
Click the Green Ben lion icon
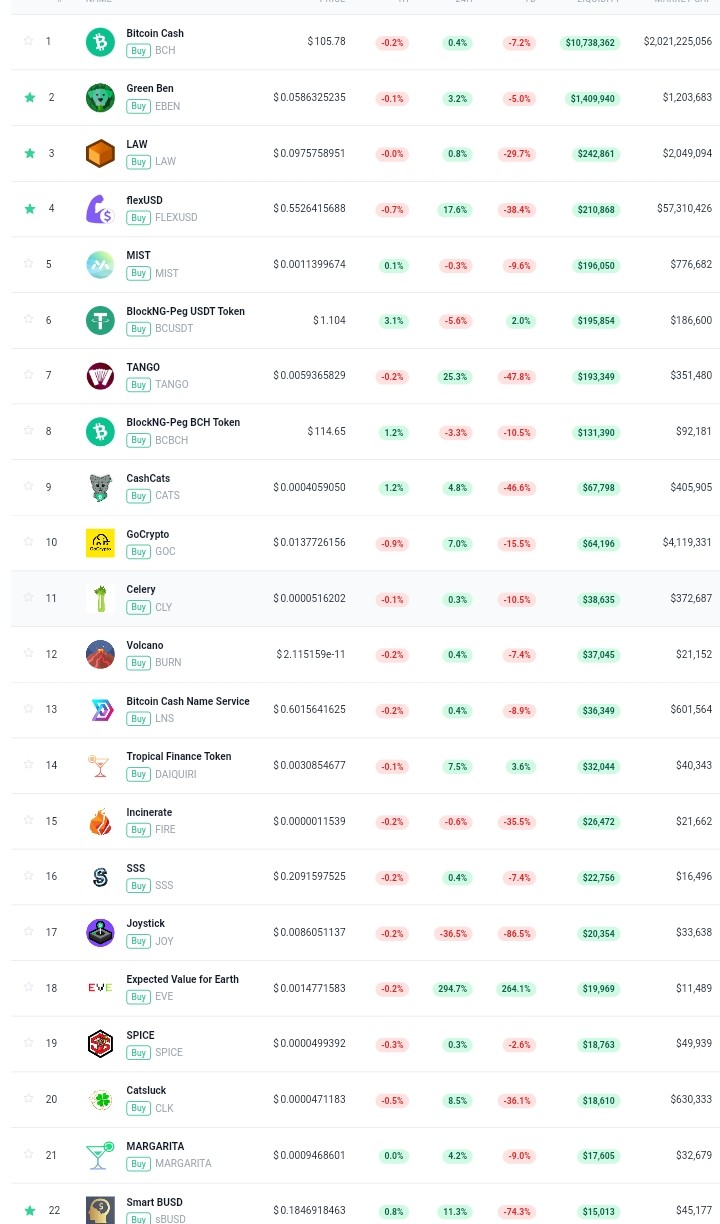(x=100, y=98)
